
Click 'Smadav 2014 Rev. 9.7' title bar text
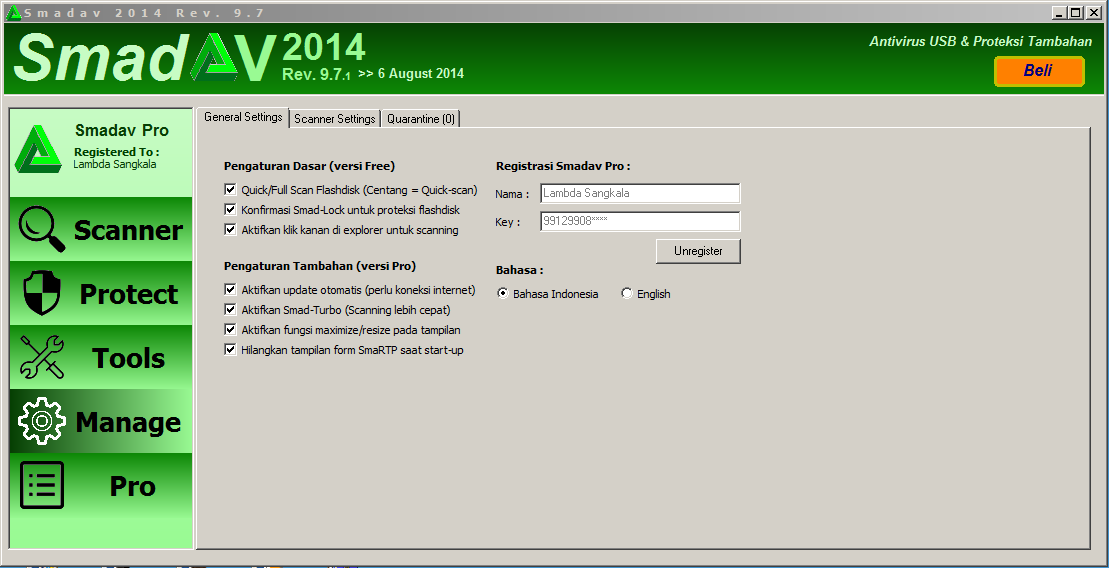coord(144,13)
